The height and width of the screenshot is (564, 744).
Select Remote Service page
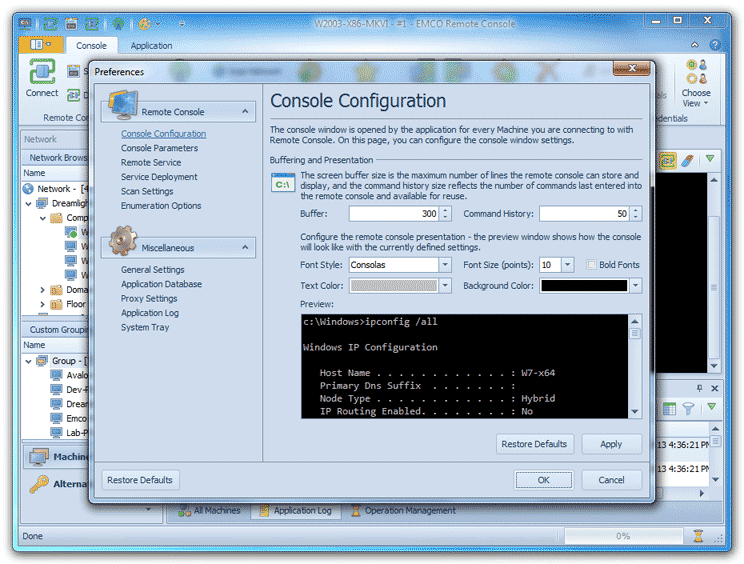tap(151, 163)
